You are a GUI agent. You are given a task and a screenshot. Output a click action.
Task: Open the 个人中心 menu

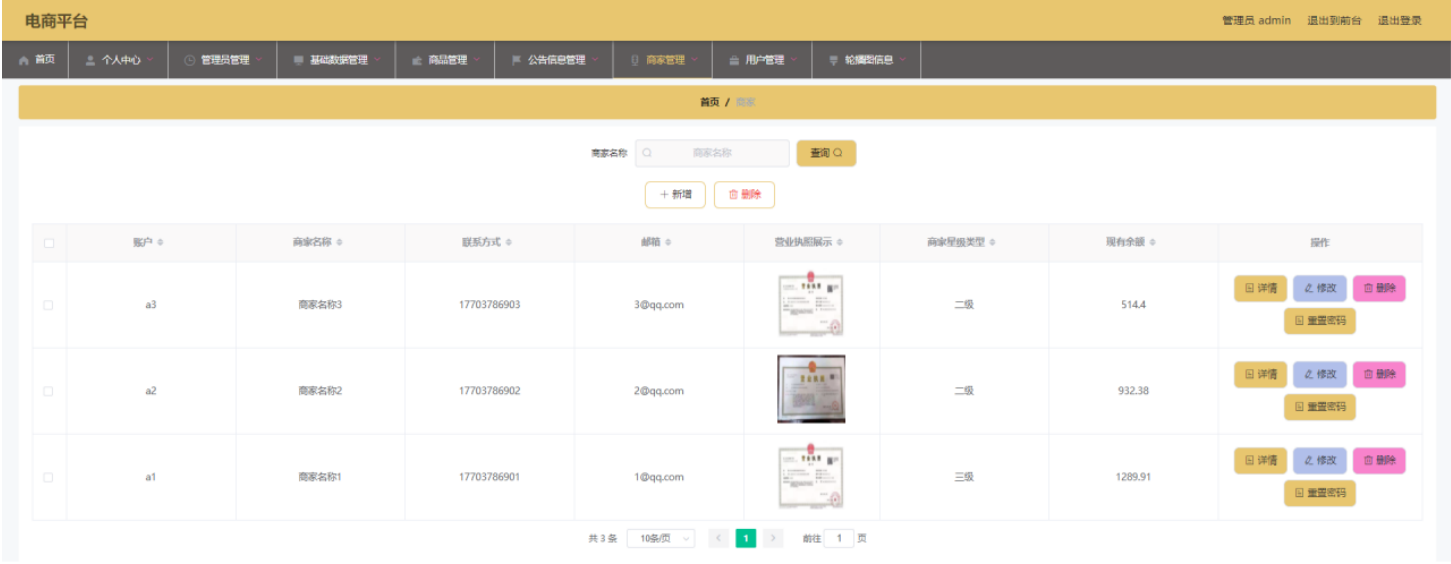[119, 60]
